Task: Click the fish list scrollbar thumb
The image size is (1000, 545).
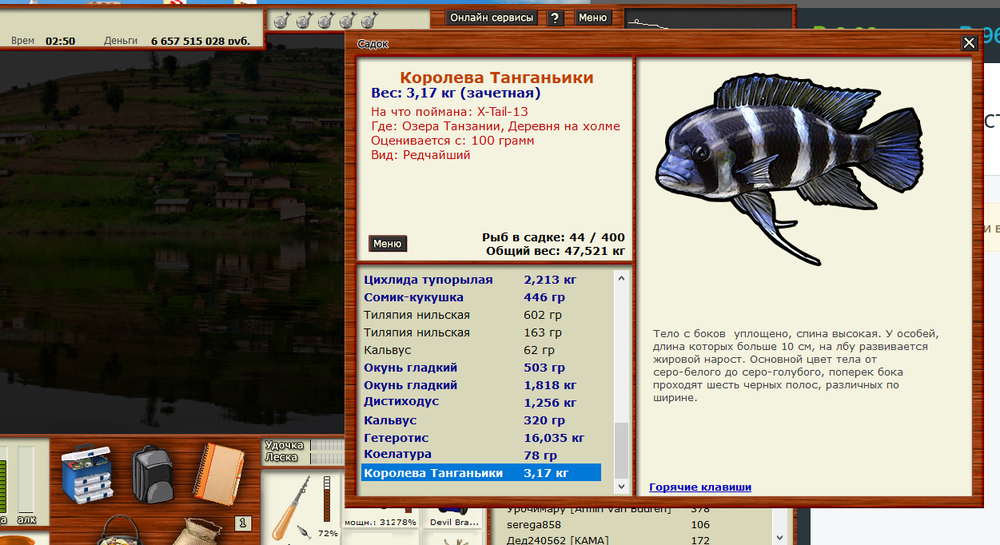Action: click(621, 449)
